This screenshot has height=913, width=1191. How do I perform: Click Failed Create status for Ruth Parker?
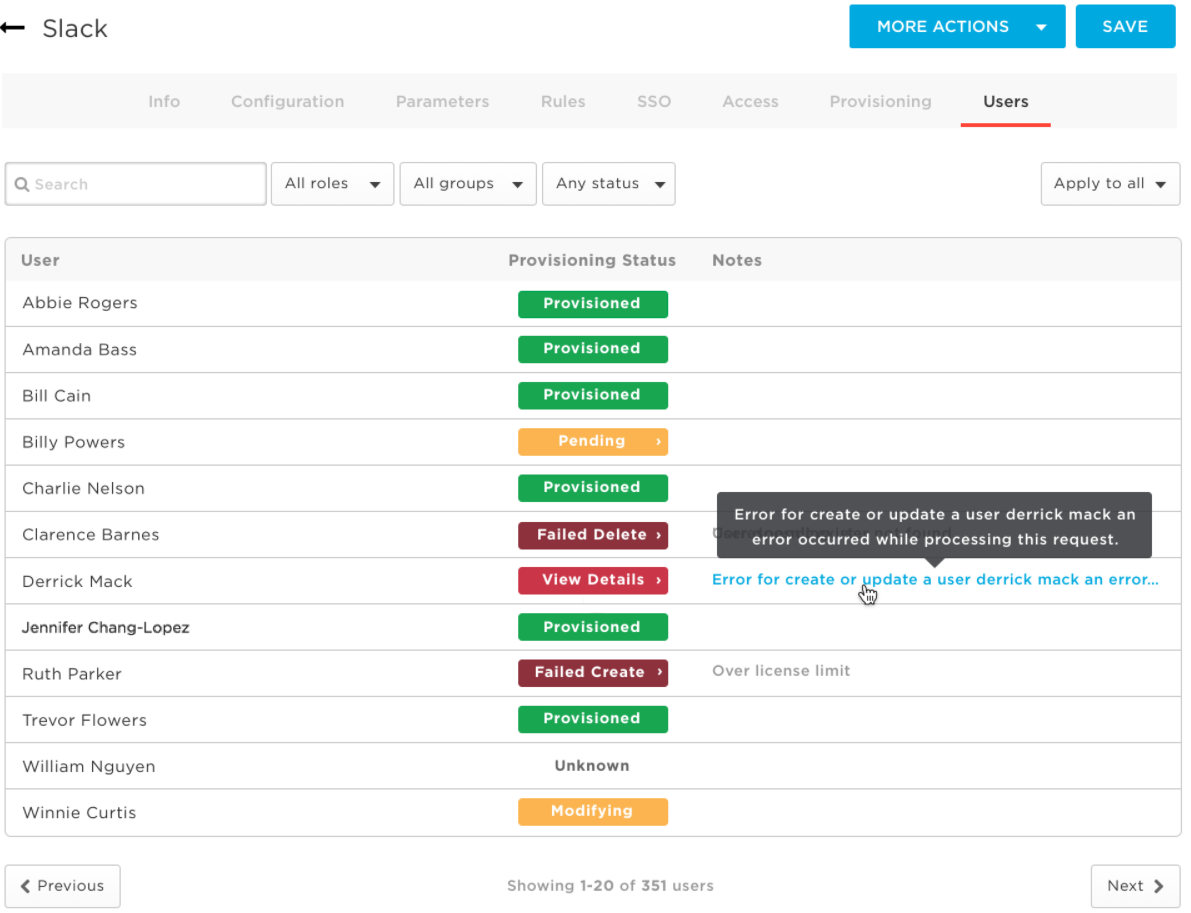(592, 673)
